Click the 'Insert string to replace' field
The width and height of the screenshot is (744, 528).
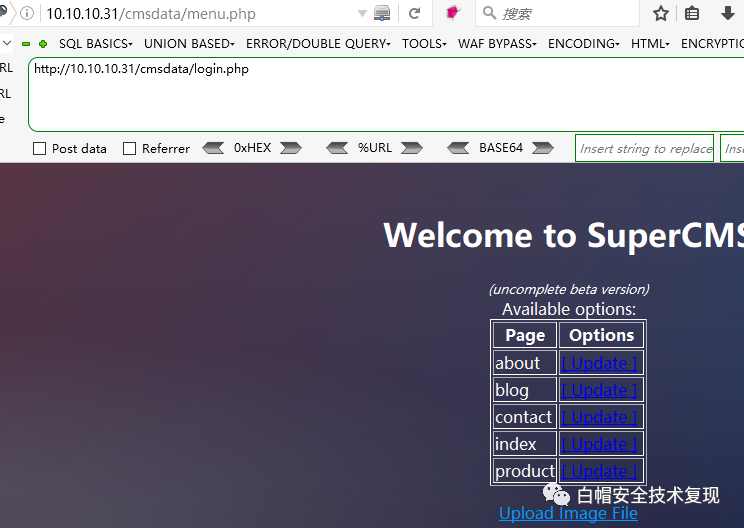click(x=644, y=148)
